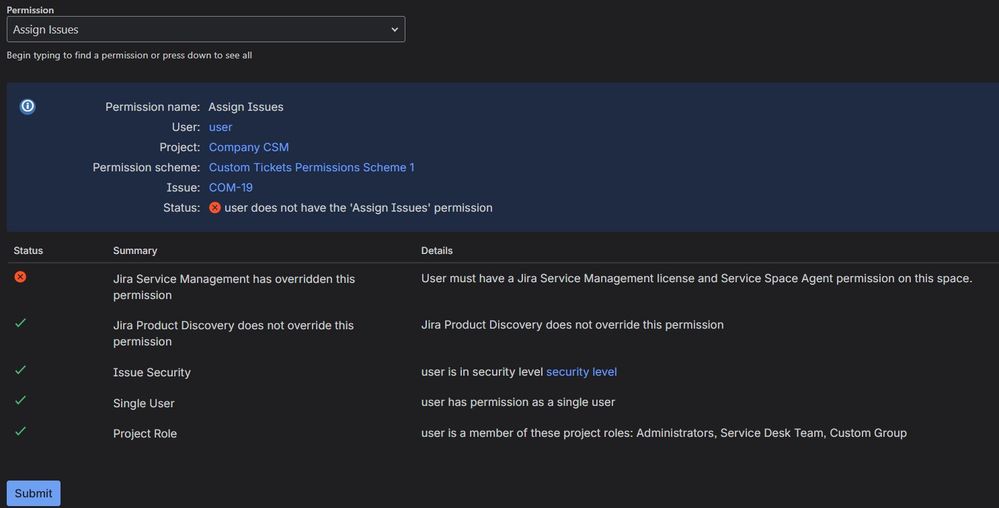Follow the 'security level' link

pyautogui.click(x=581, y=372)
